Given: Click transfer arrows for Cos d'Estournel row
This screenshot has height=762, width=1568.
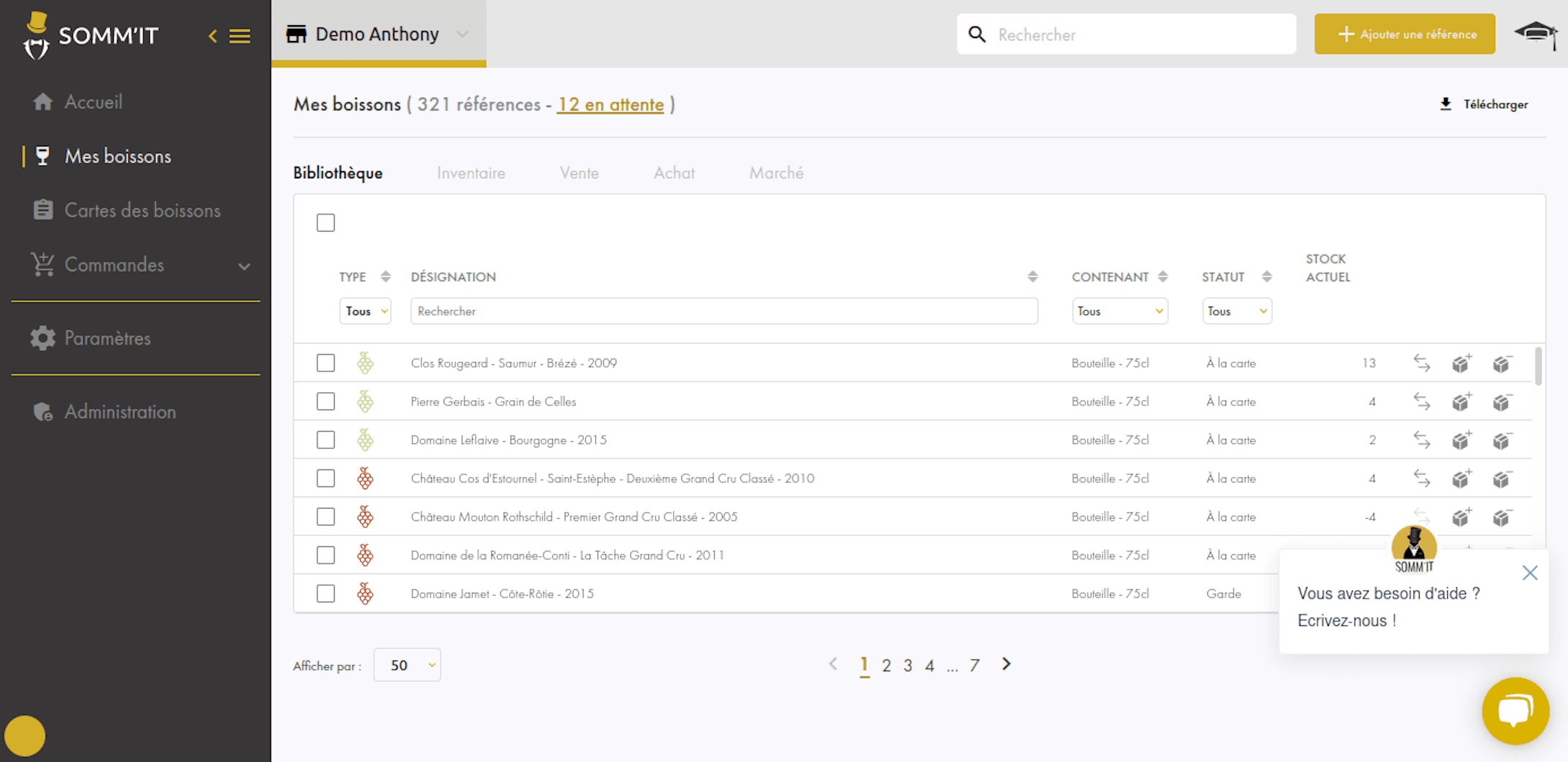Looking at the screenshot, I should (1422, 478).
